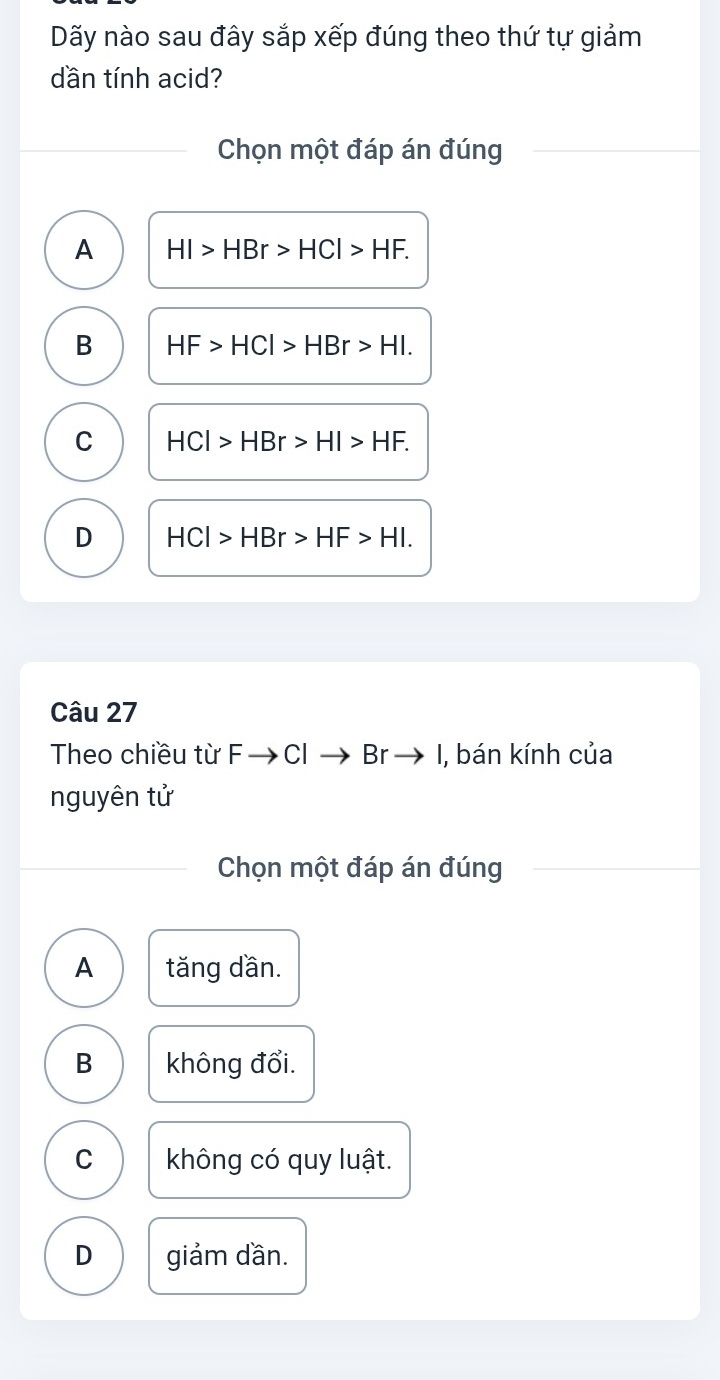This screenshot has height=1380, width=720.
Task: Select circle C for Câu 27
Action: coord(85,1160)
